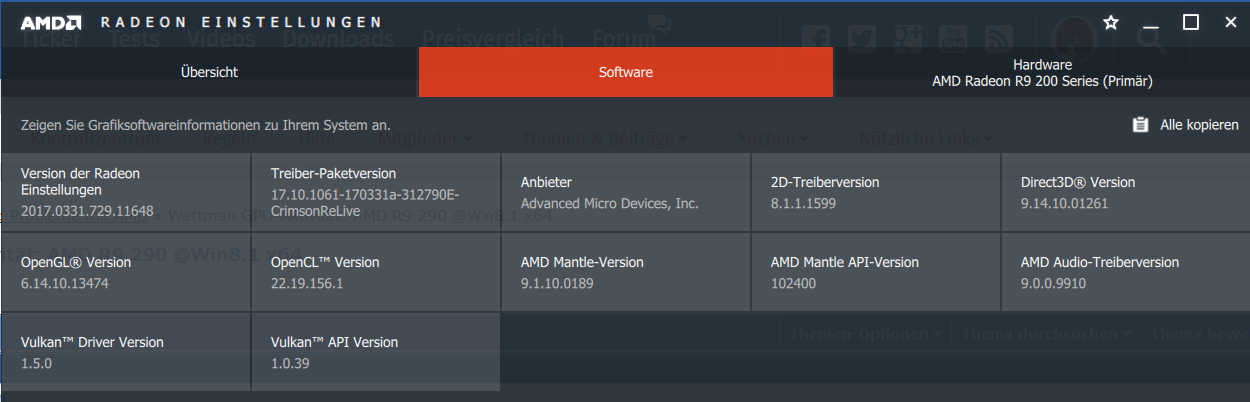The height and width of the screenshot is (402, 1250).
Task: Select the OpenCL Version tile
Action: tap(375, 272)
